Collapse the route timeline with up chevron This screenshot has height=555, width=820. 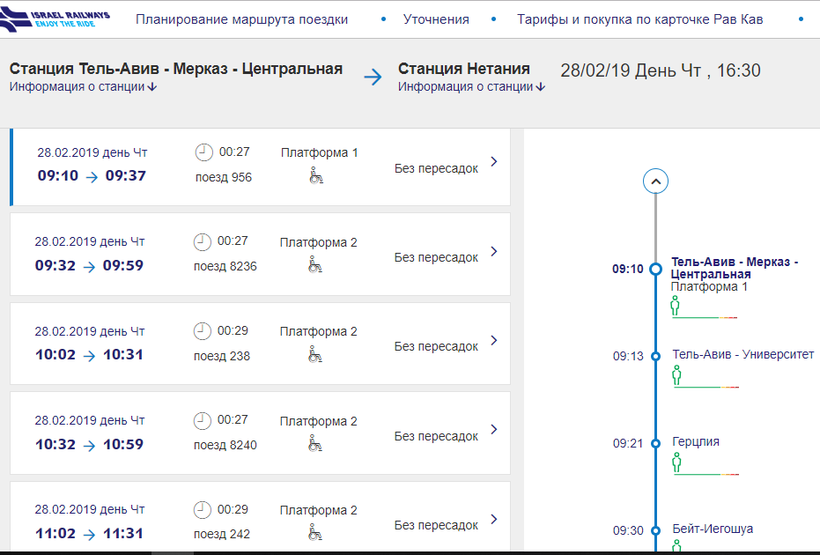655,181
